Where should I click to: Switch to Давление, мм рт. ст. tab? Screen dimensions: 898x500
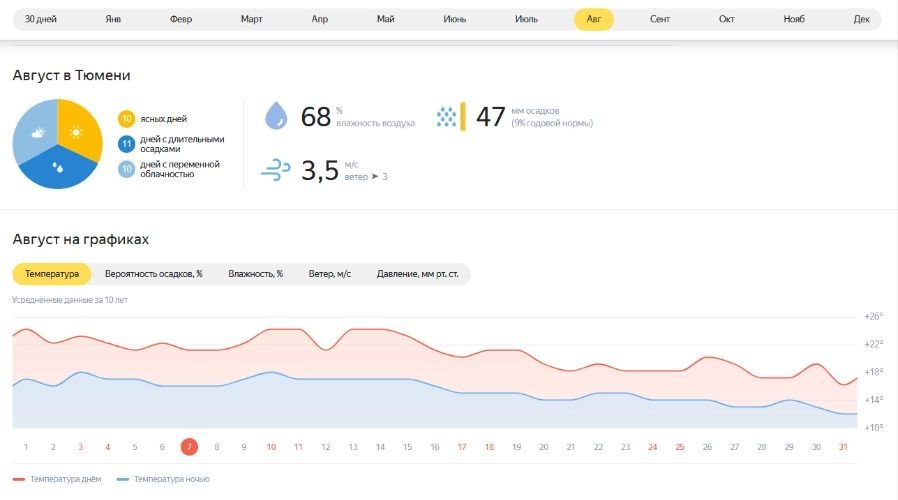coord(418,274)
